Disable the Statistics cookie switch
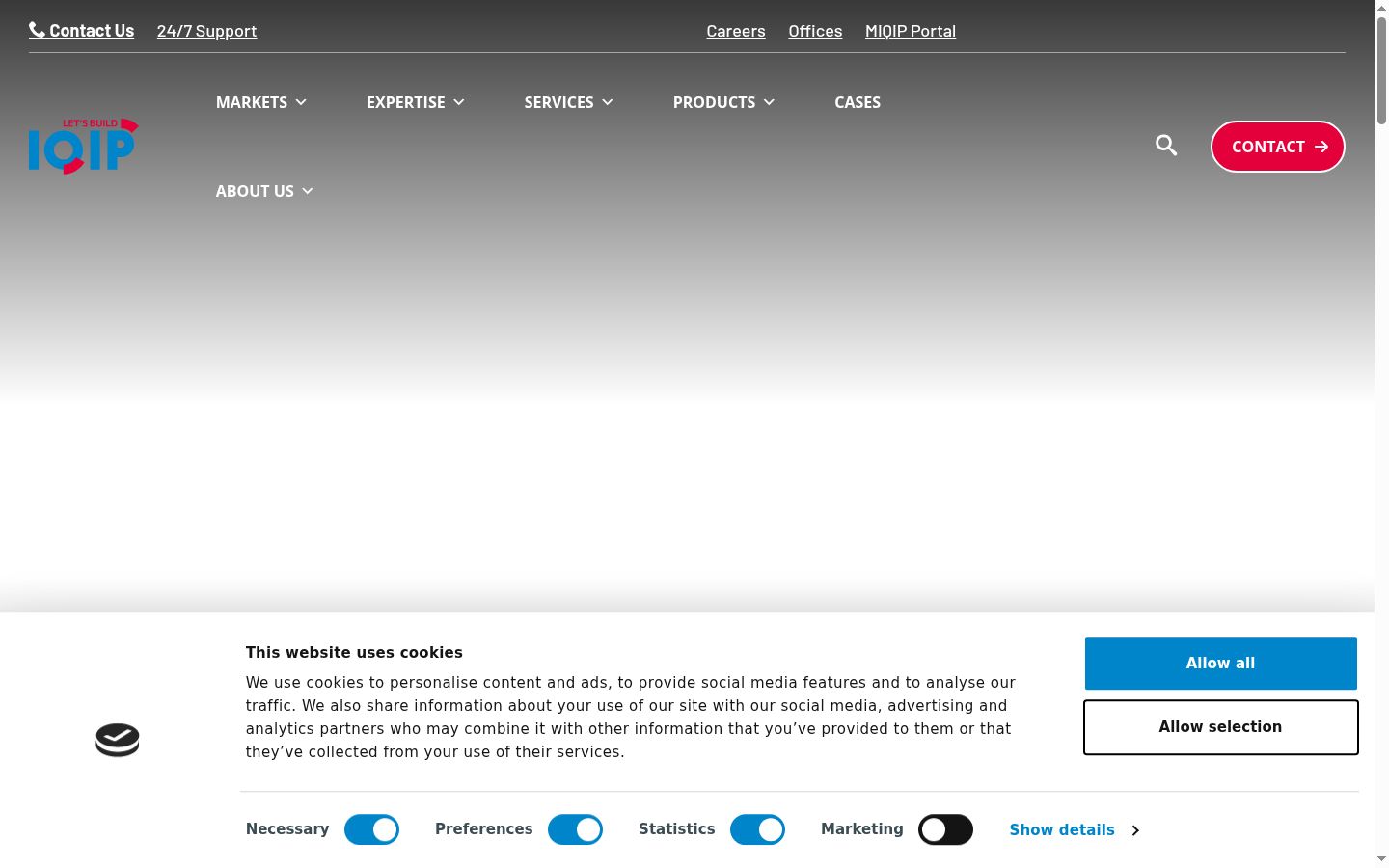Viewport: 1389px width, 868px height. pyautogui.click(x=757, y=829)
